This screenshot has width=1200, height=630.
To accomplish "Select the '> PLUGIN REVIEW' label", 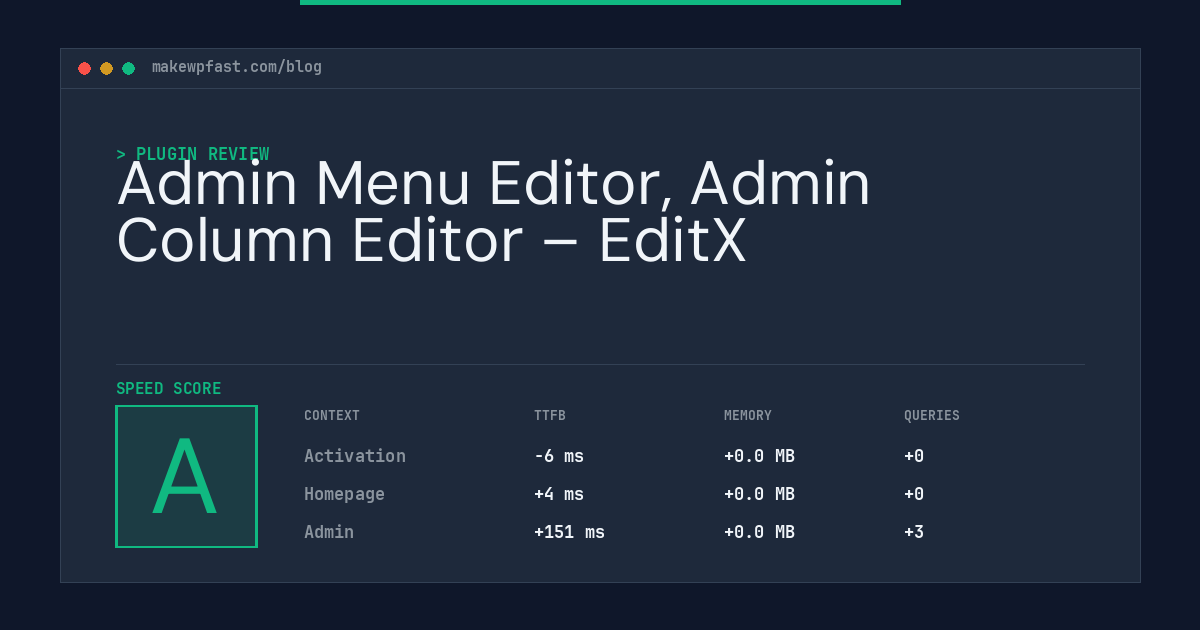I will tap(192, 154).
